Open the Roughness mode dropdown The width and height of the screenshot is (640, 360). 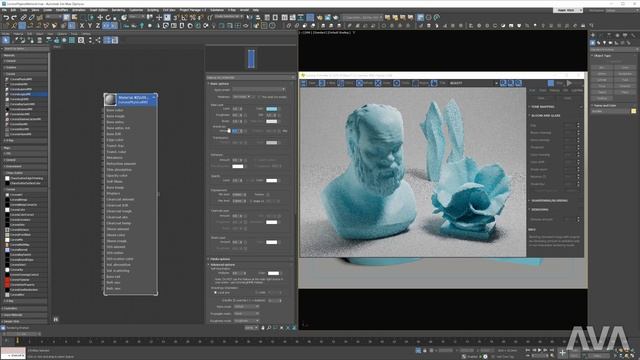(247, 321)
